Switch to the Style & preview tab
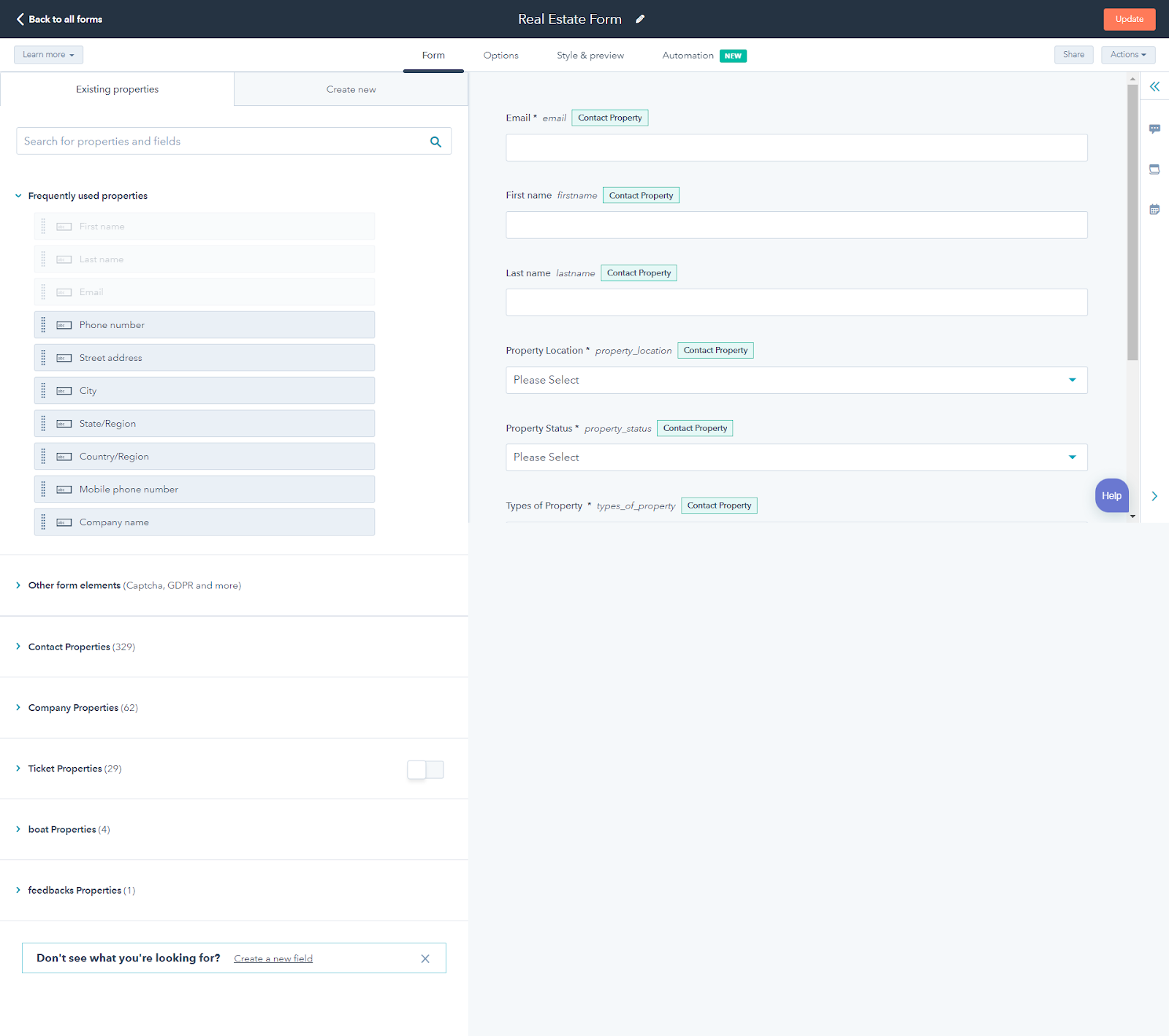Viewport: 1169px width, 1036px height. pyautogui.click(x=590, y=55)
